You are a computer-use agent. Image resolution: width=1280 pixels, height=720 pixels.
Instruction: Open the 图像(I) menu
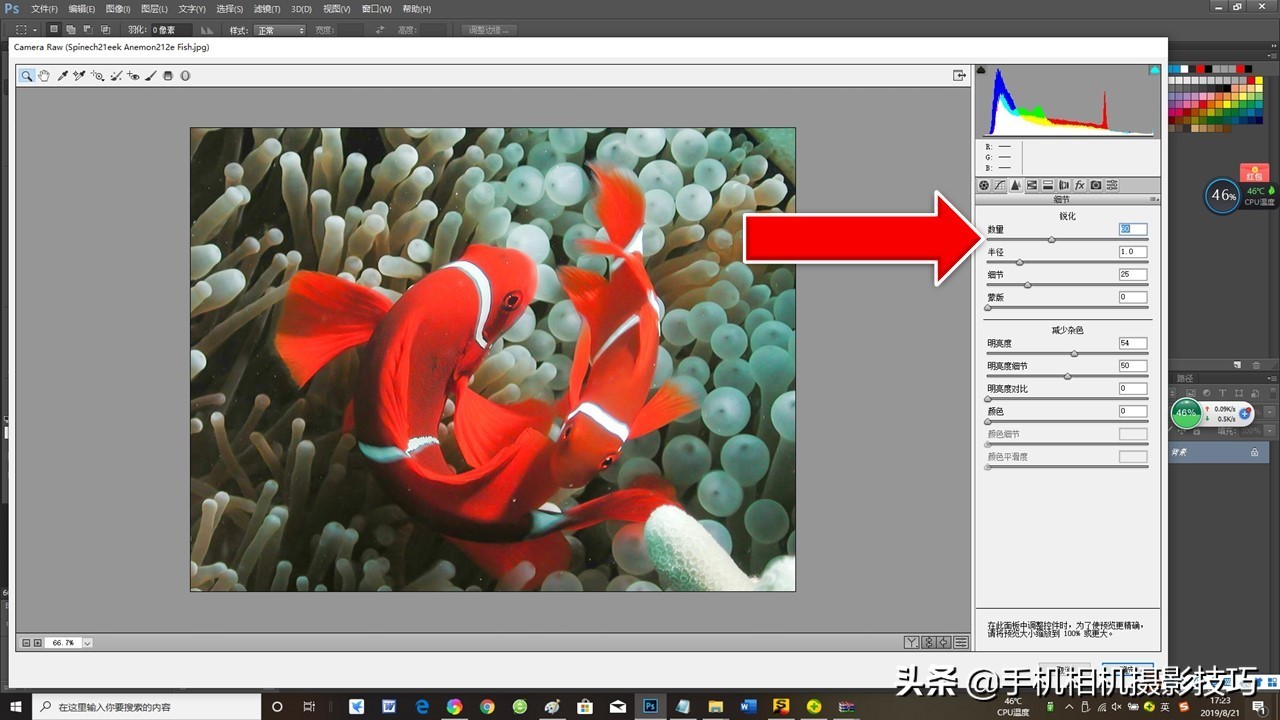117,9
